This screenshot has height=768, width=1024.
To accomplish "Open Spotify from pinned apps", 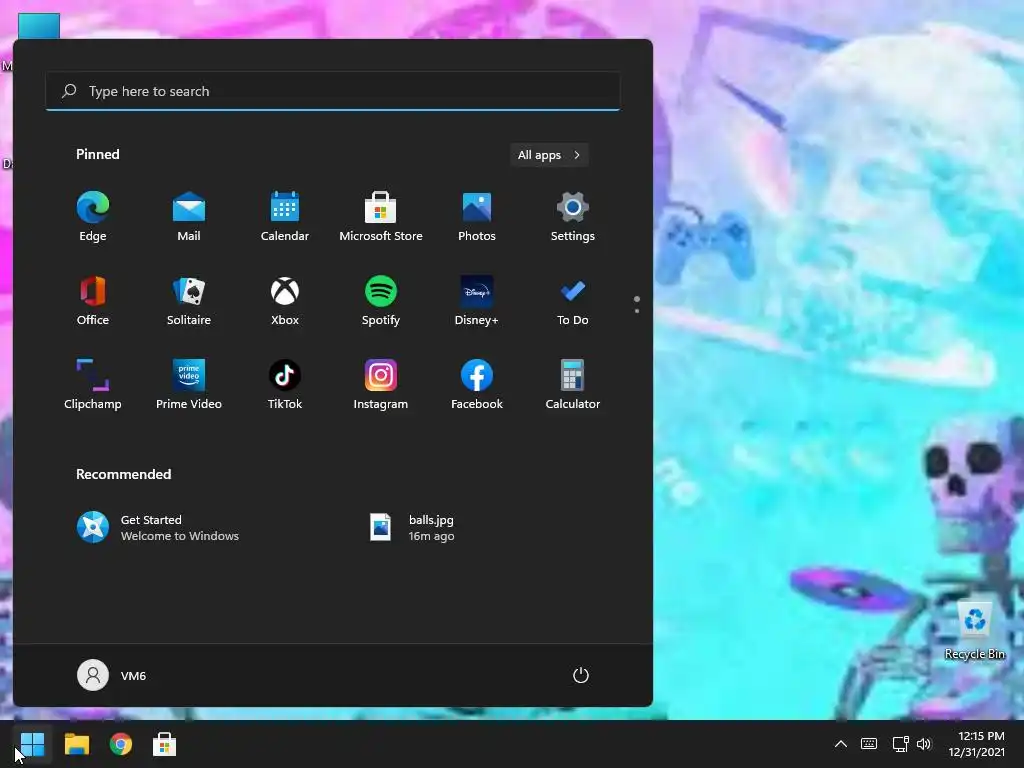I will pos(381,300).
